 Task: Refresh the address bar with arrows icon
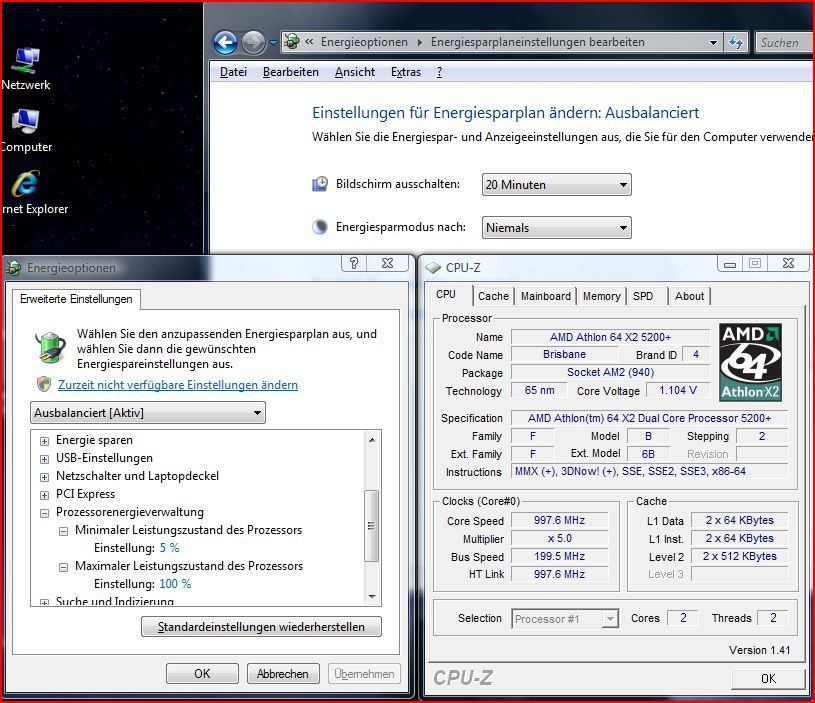point(735,43)
